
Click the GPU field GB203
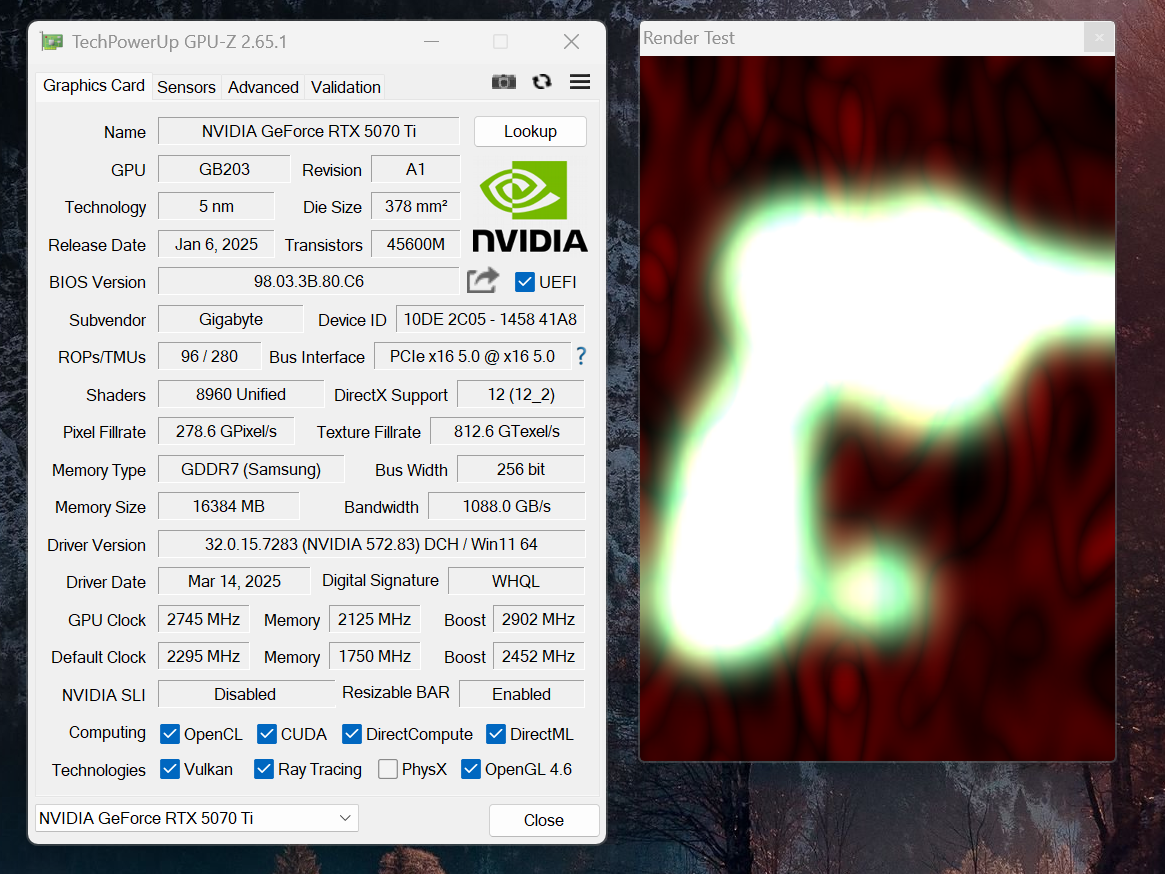click(224, 169)
